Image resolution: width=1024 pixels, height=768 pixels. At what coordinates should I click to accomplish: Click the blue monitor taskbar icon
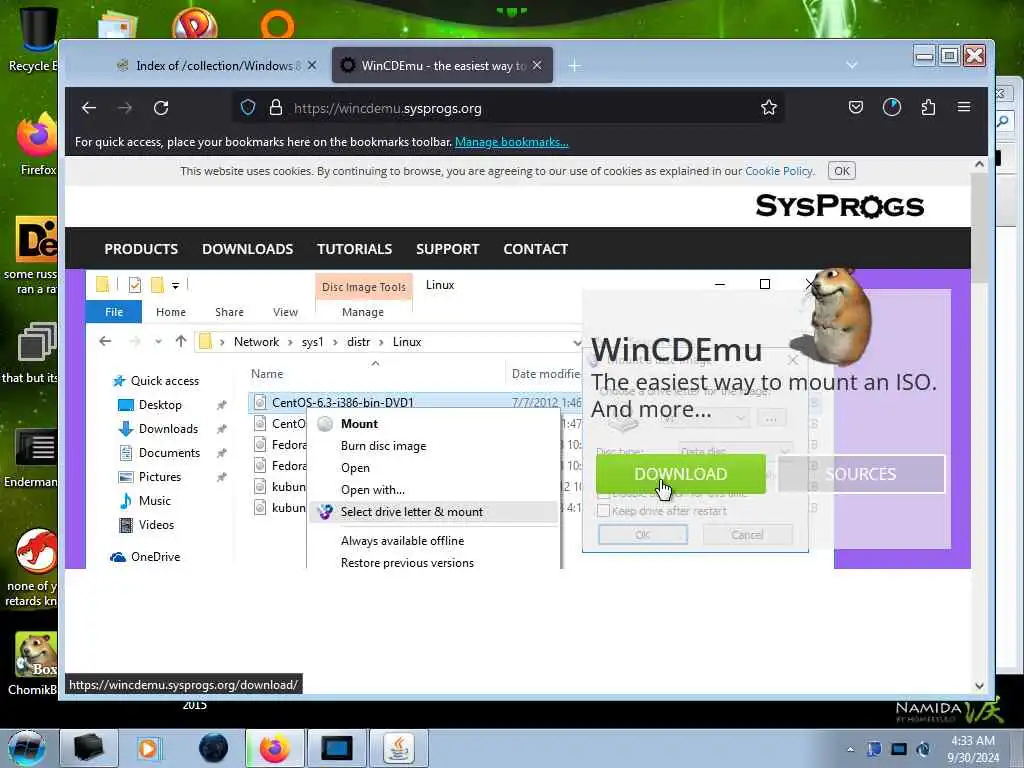(x=337, y=748)
